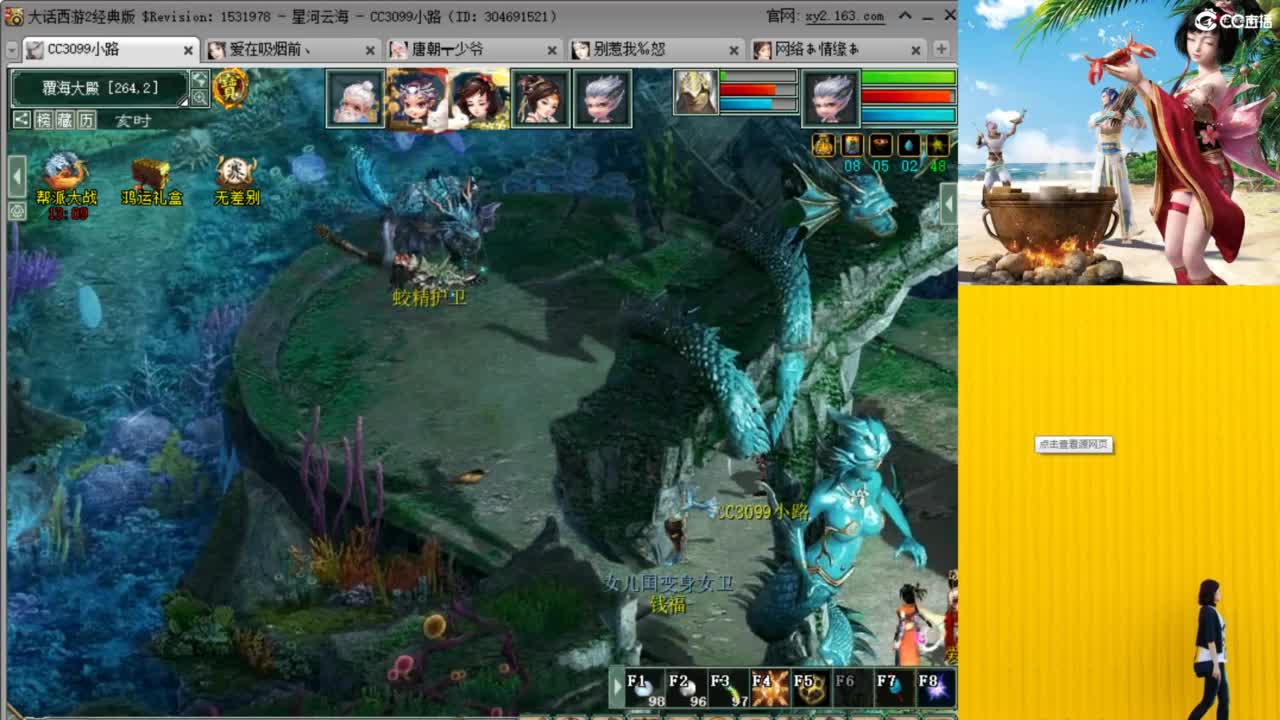The height and width of the screenshot is (720, 1280).
Task: Click the CC3099小路 character name label
Action: [763, 511]
